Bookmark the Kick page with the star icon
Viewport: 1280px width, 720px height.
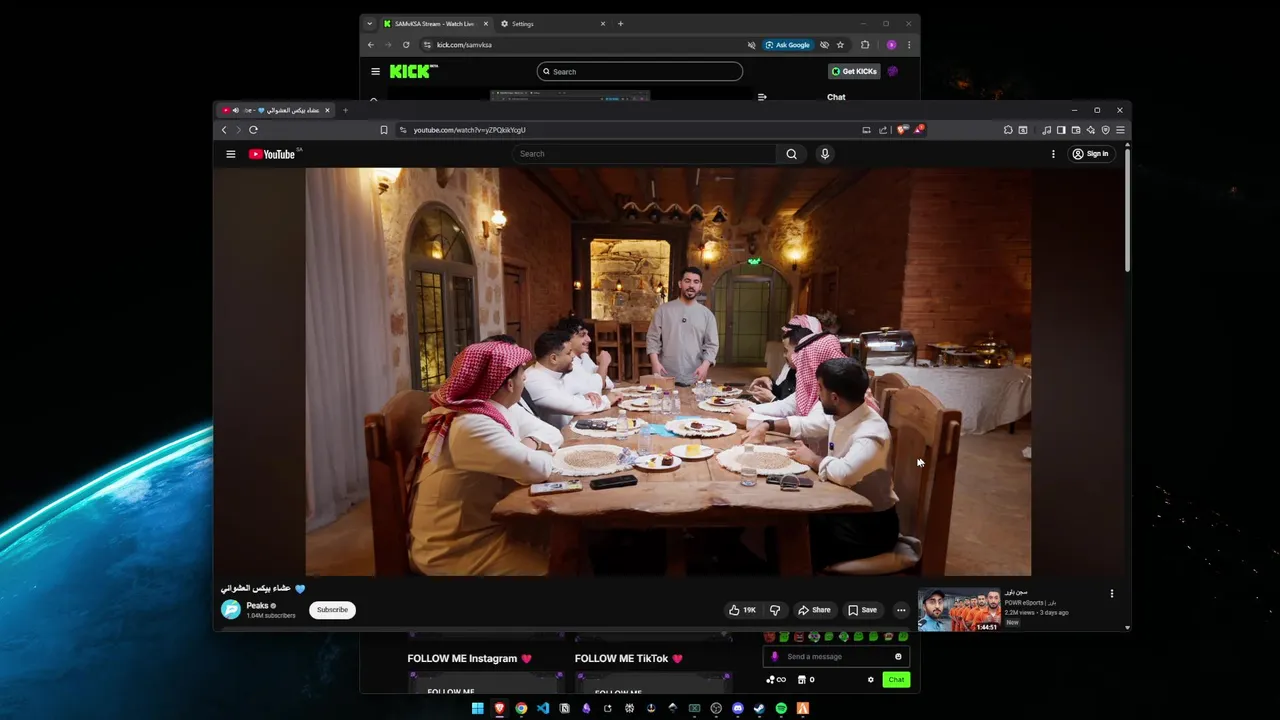[840, 45]
